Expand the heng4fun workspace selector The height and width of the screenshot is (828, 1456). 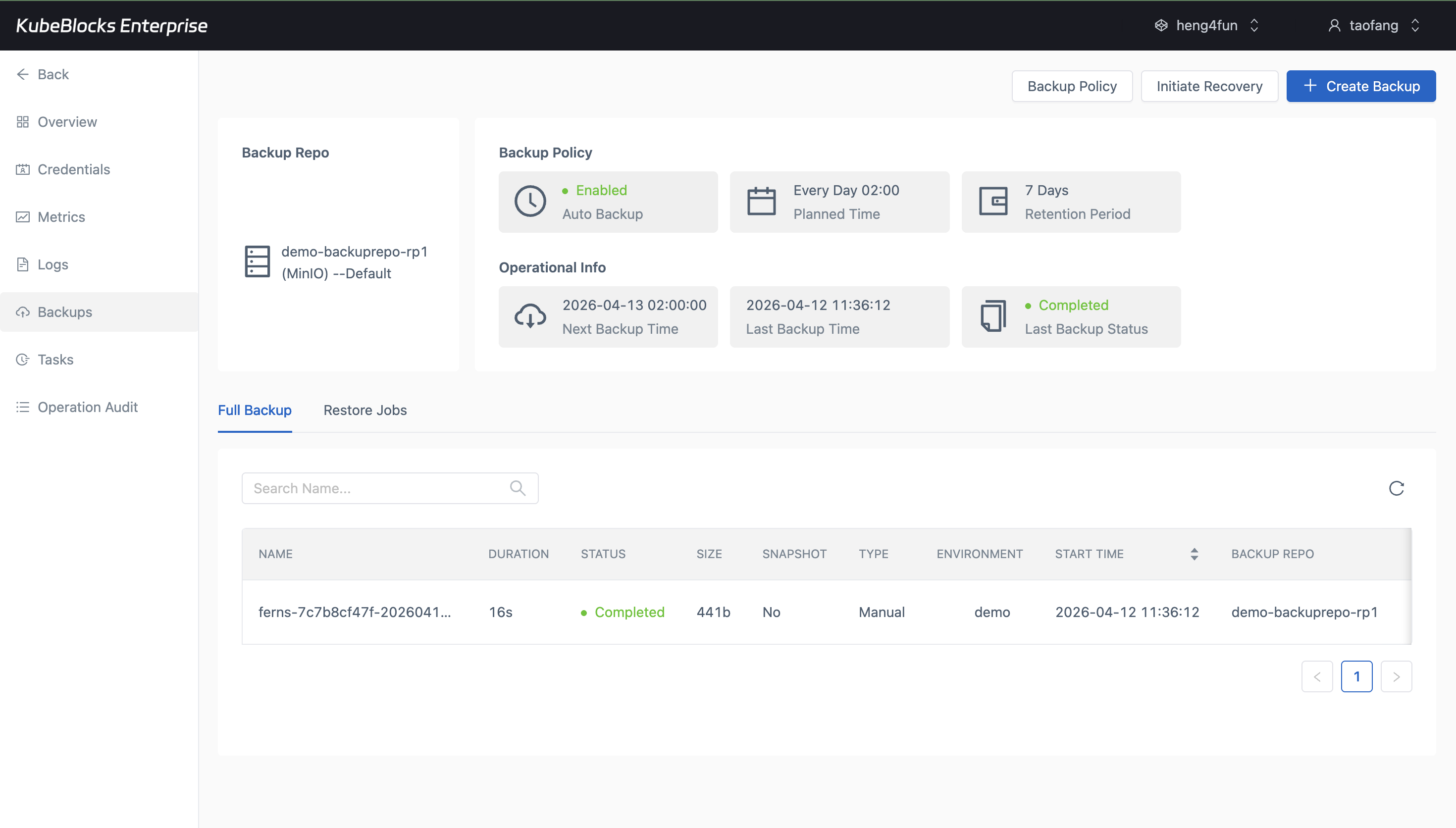pyautogui.click(x=1255, y=25)
